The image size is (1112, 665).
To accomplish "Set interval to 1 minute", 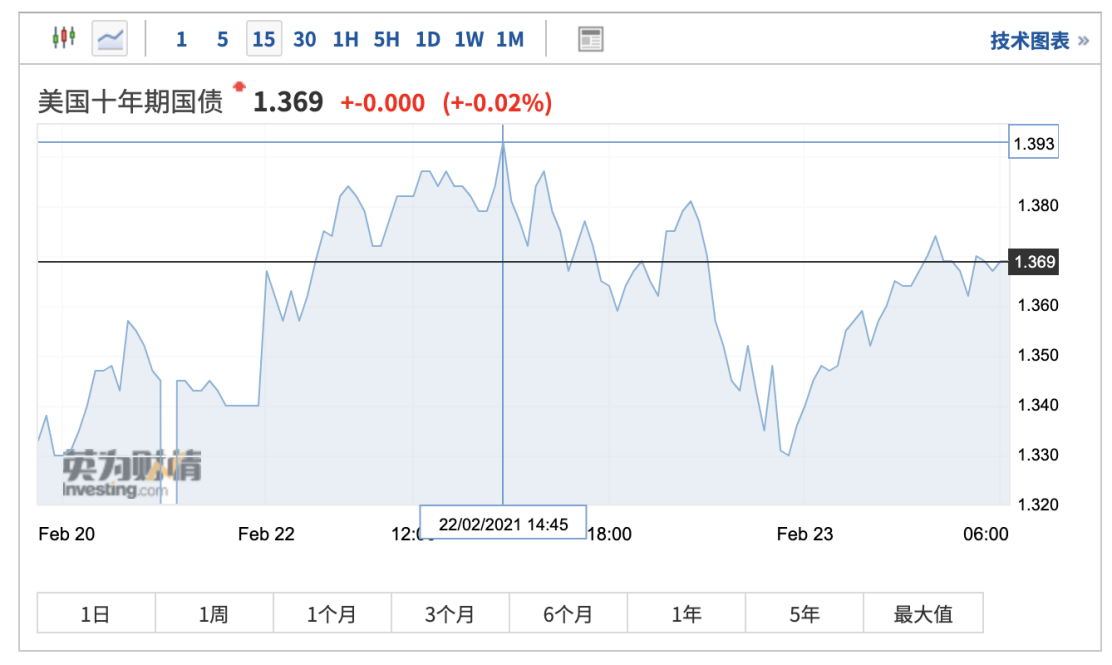I will [x=181, y=39].
